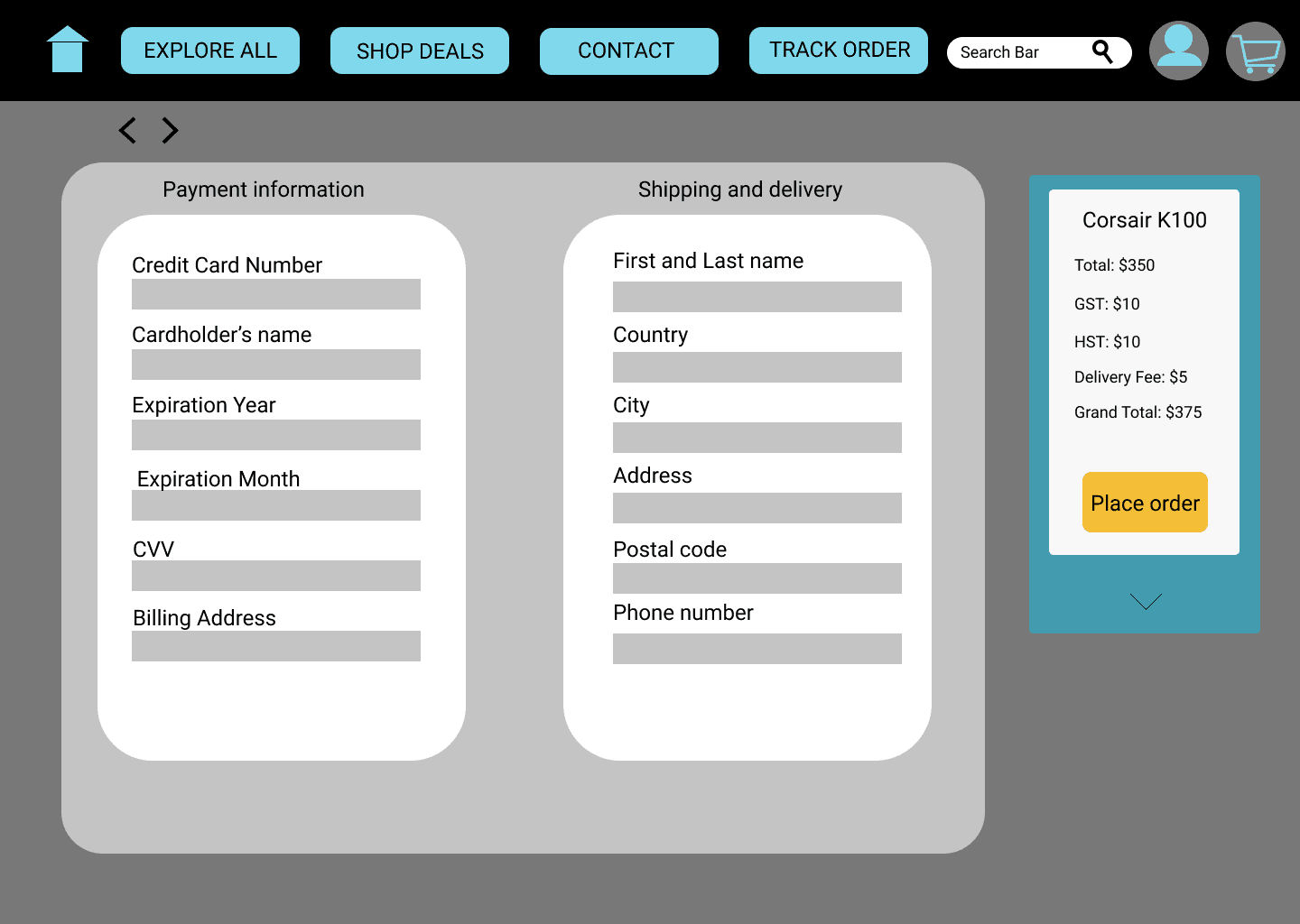Open the Expiration Month field

tap(275, 505)
